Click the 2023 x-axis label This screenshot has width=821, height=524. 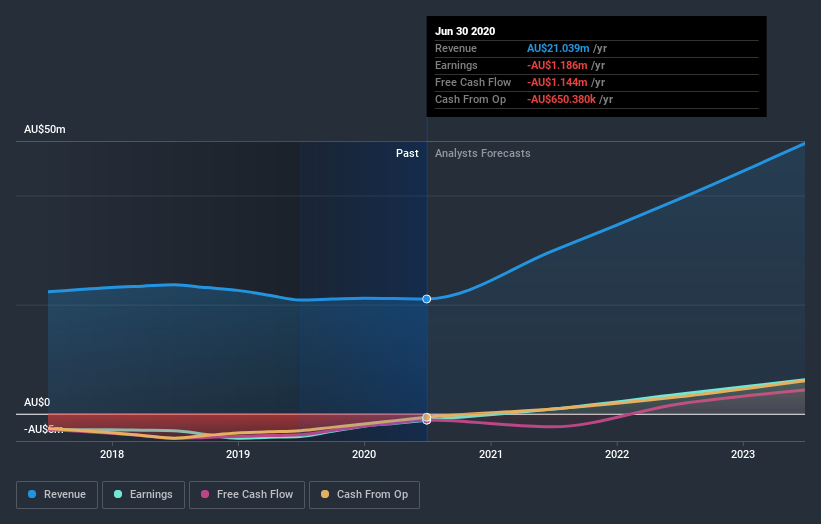coord(743,454)
